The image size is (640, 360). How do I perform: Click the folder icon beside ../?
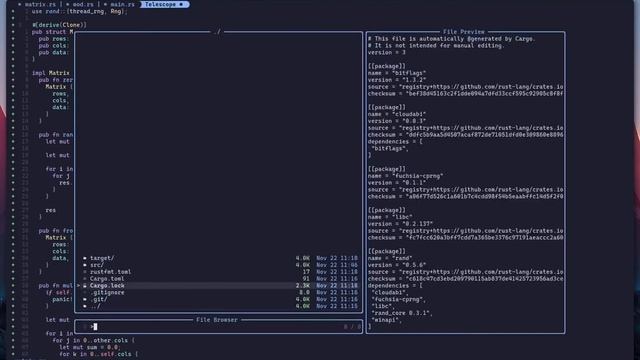click(x=85, y=306)
